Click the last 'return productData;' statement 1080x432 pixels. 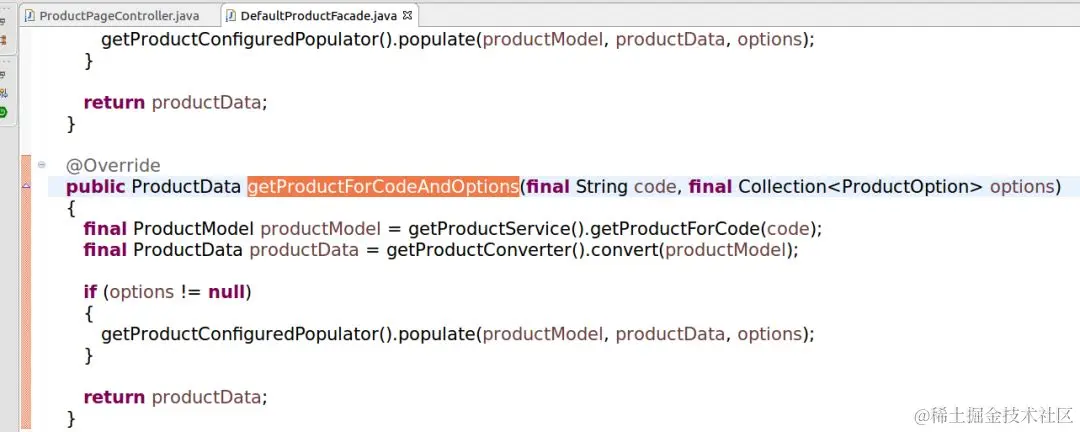tap(175, 397)
